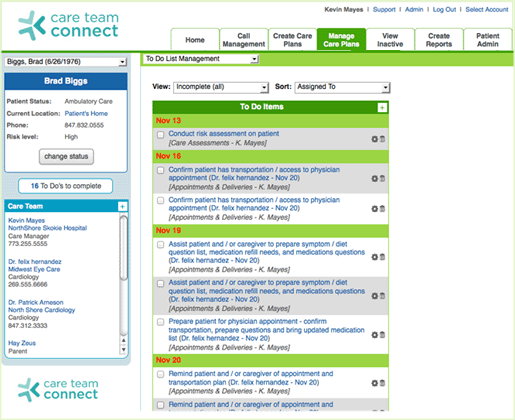
Task: Click gear icon on gray-shaded Confirm patient transportation row
Action: pos(375,179)
